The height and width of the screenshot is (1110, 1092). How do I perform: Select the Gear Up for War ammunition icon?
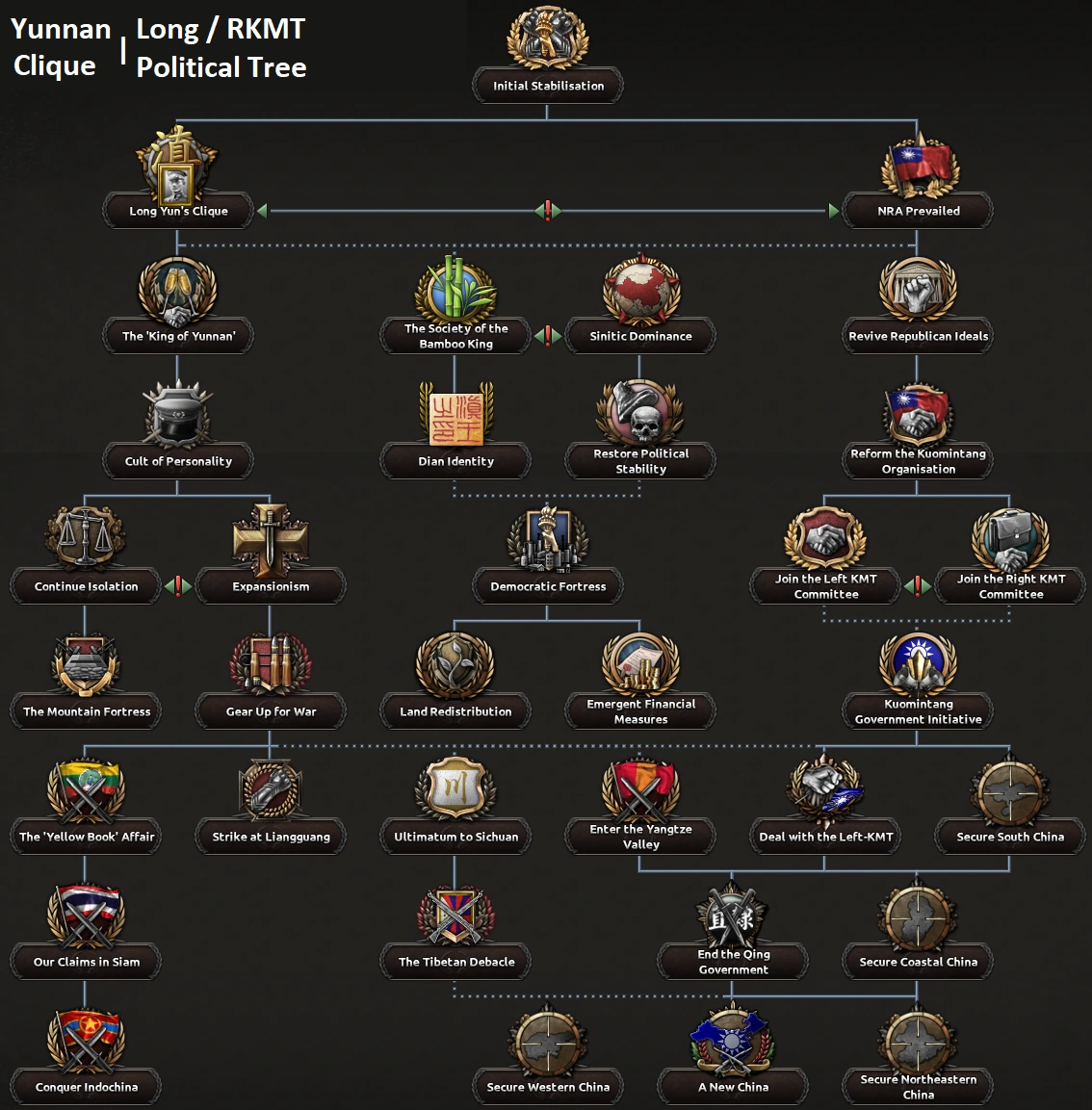(271, 665)
